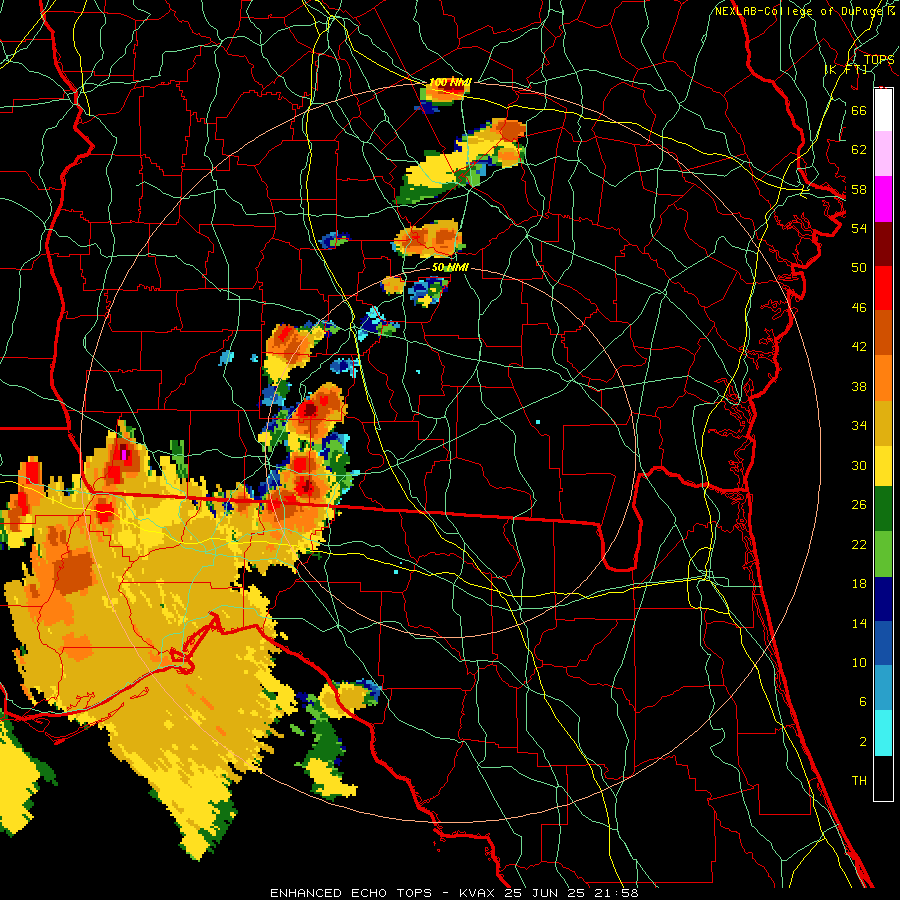The width and height of the screenshot is (900, 900).
Task: Click the light green legend swatch
Action: click(x=883, y=554)
